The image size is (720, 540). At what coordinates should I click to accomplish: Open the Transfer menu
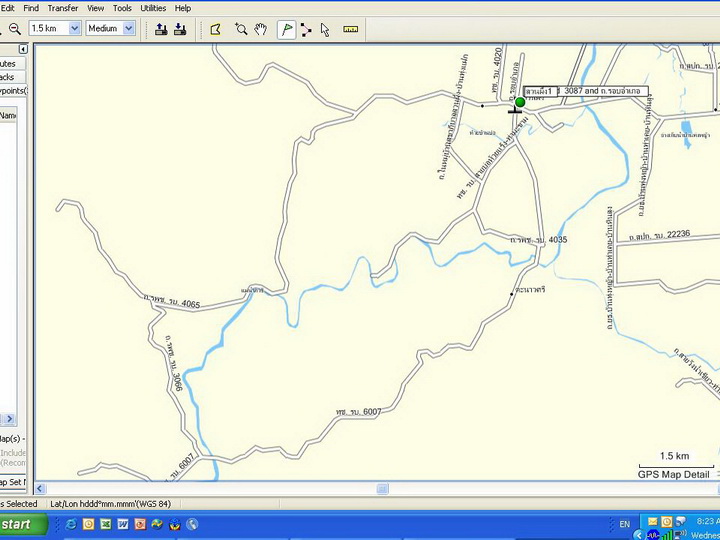[62, 8]
